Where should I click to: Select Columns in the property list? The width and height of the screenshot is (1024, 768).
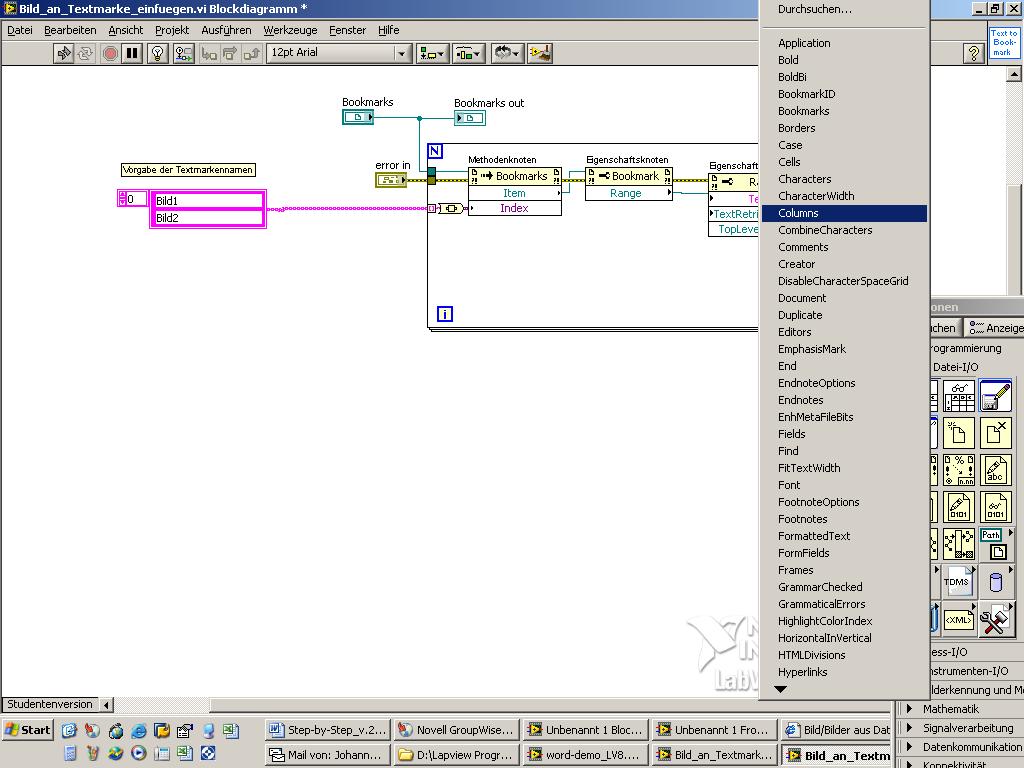pyautogui.click(x=798, y=213)
